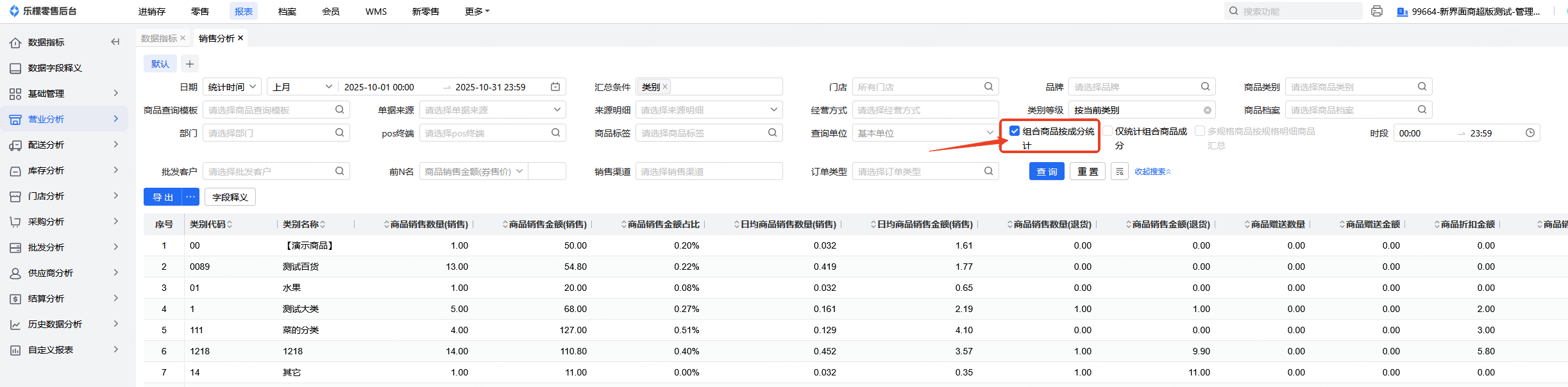Click 搜索功能 search box
The height and width of the screenshot is (387, 1568).
(1293, 11)
